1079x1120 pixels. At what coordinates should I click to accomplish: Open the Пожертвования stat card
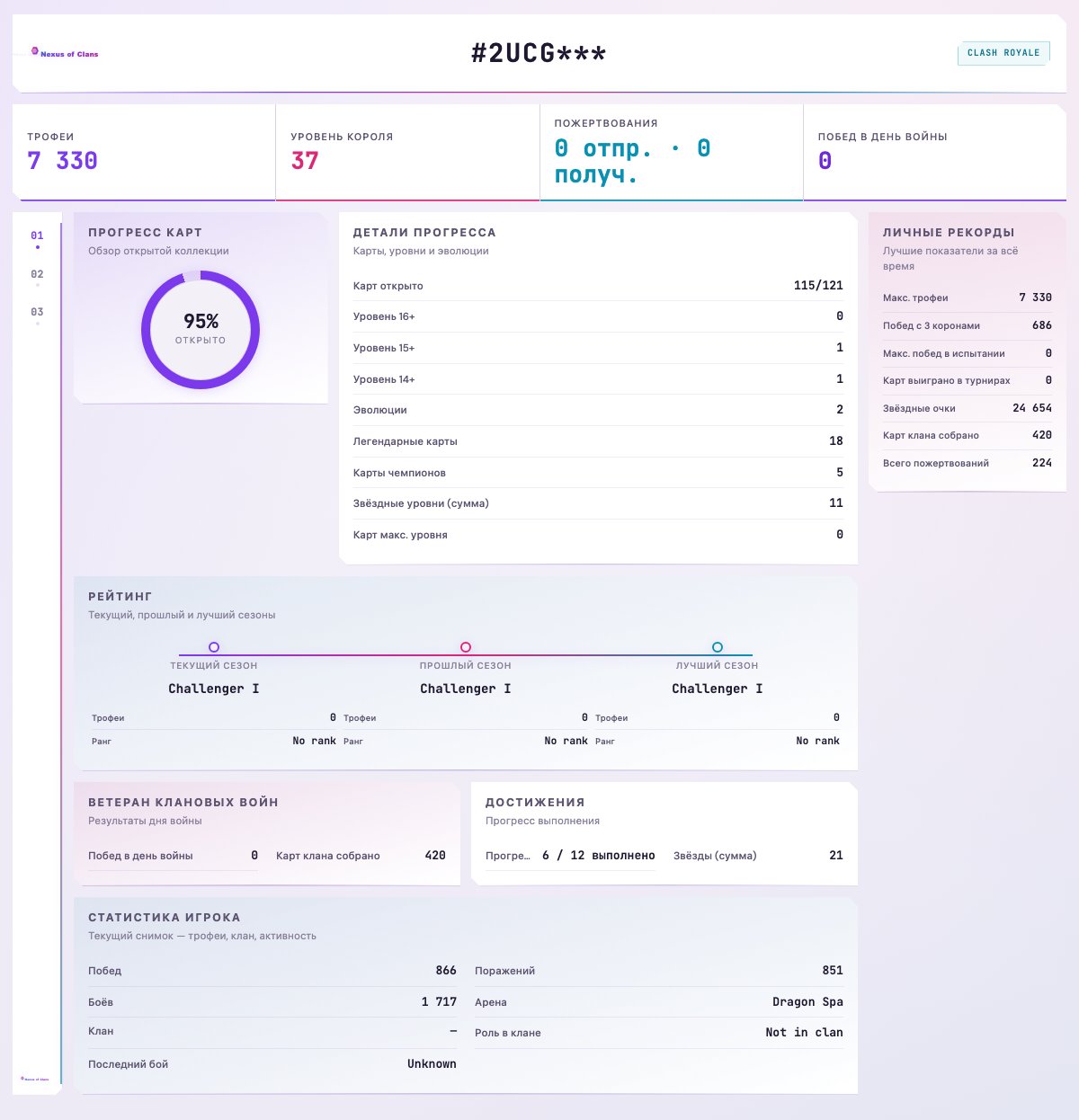[672, 152]
